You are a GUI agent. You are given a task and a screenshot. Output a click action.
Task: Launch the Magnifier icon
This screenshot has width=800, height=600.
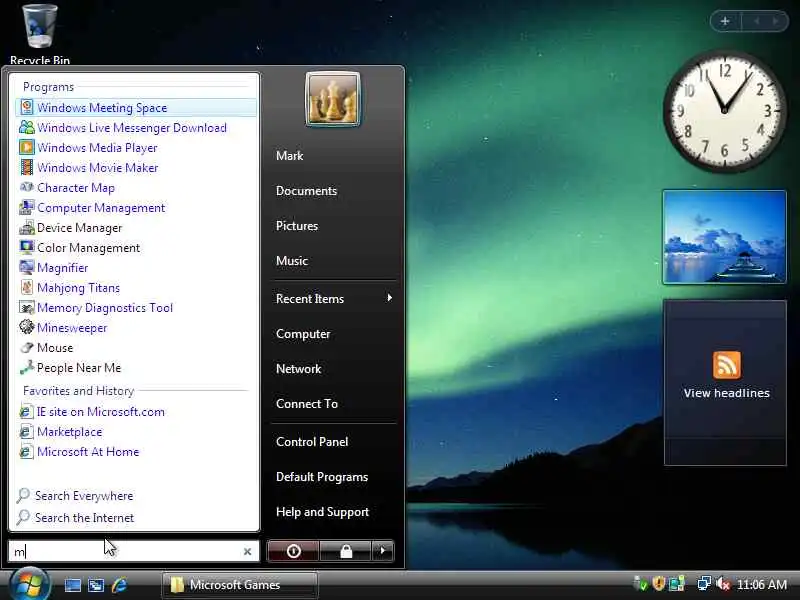[27, 267]
